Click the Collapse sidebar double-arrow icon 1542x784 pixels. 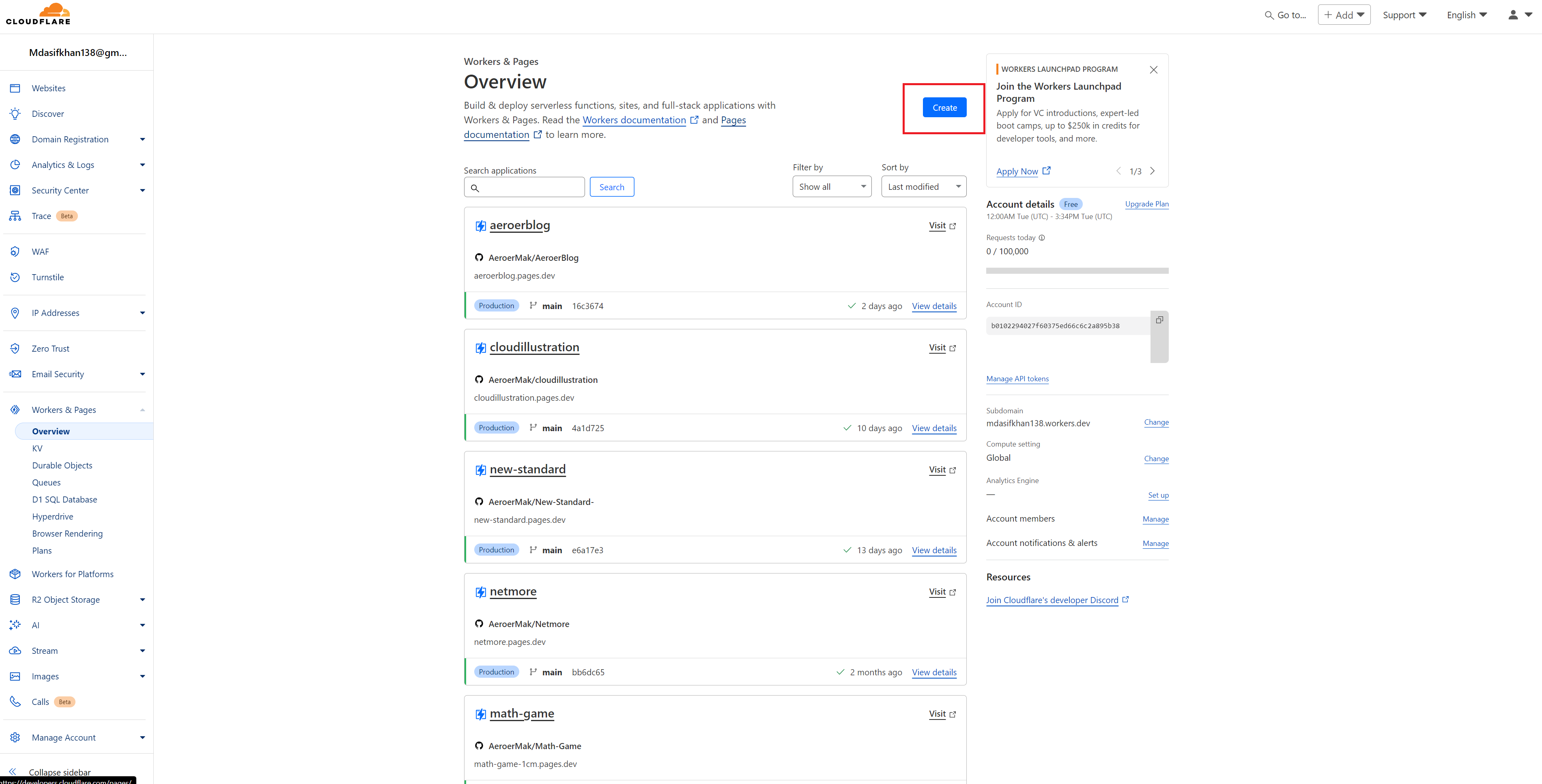tap(13, 771)
